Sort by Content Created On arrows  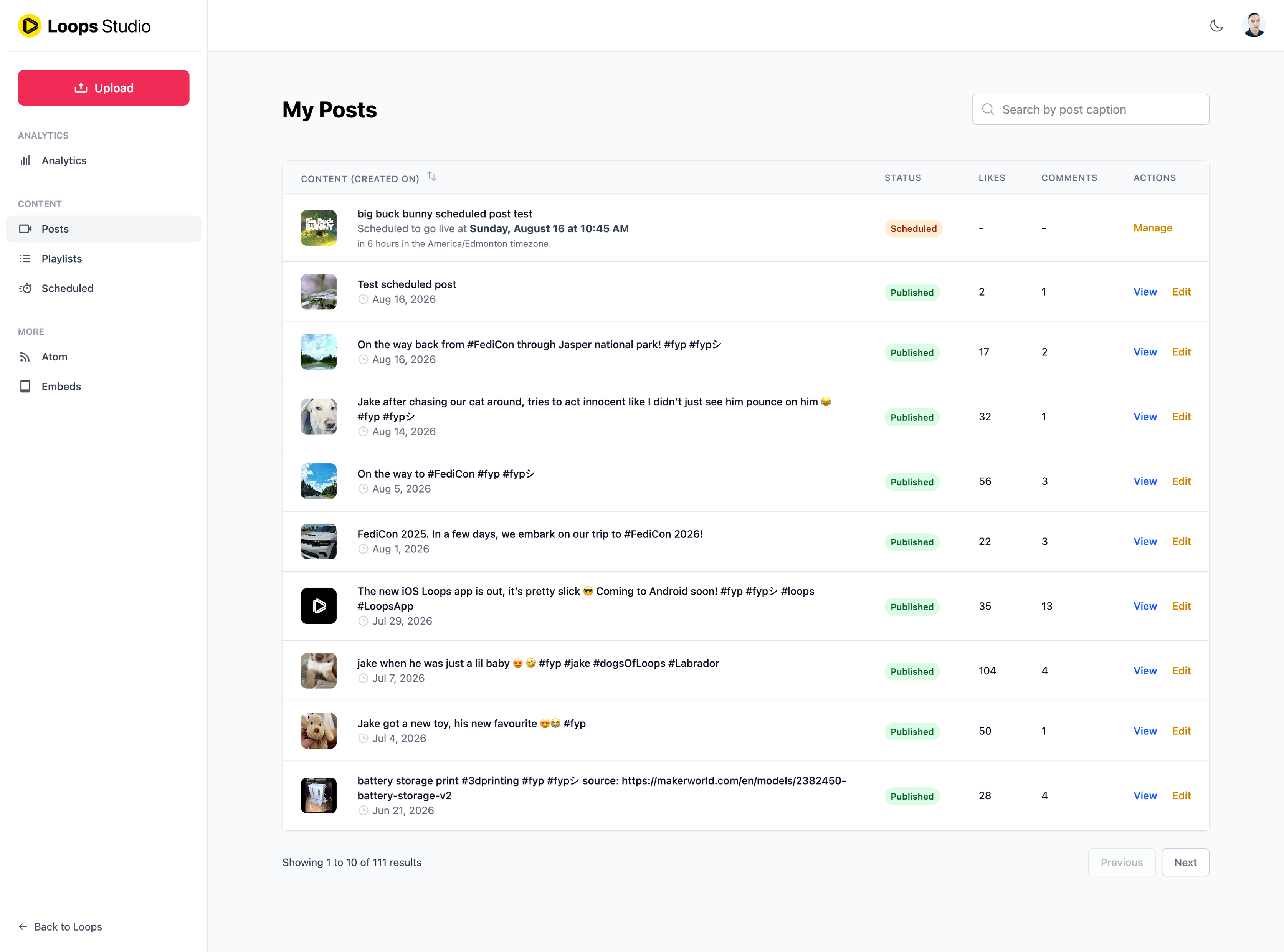coord(432,177)
